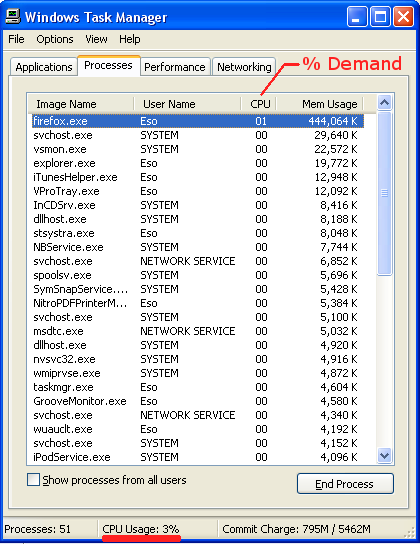Select the InCDSrv.exe process
420x544 pixels.
(x=198, y=205)
